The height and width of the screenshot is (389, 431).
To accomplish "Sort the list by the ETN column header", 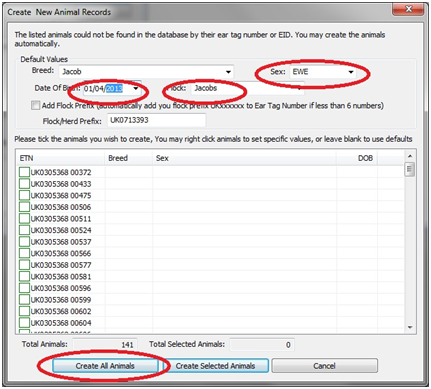I will (x=61, y=158).
